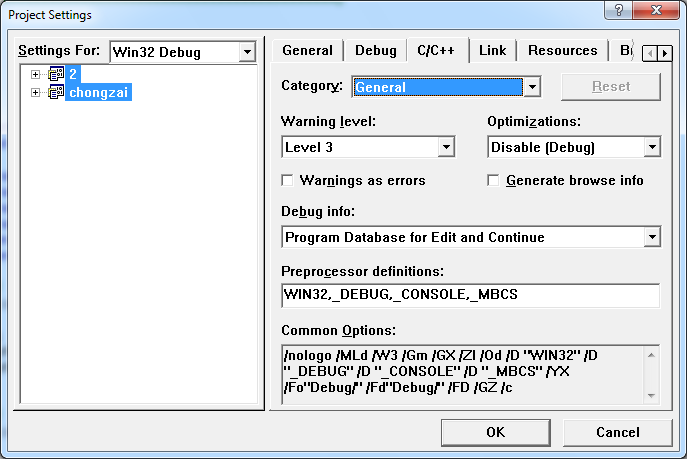The width and height of the screenshot is (687, 459).
Task: Open the Category dropdown
Action: tap(532, 87)
